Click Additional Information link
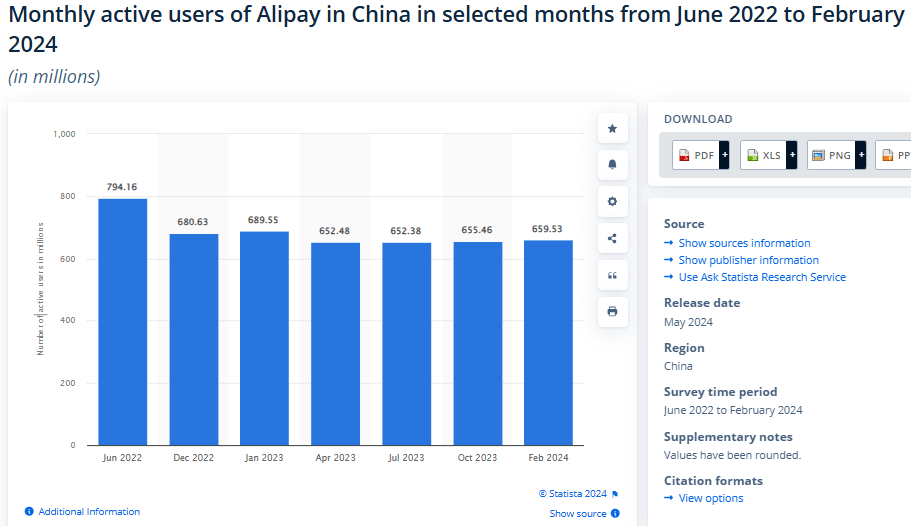The width and height of the screenshot is (911, 526). point(89,511)
